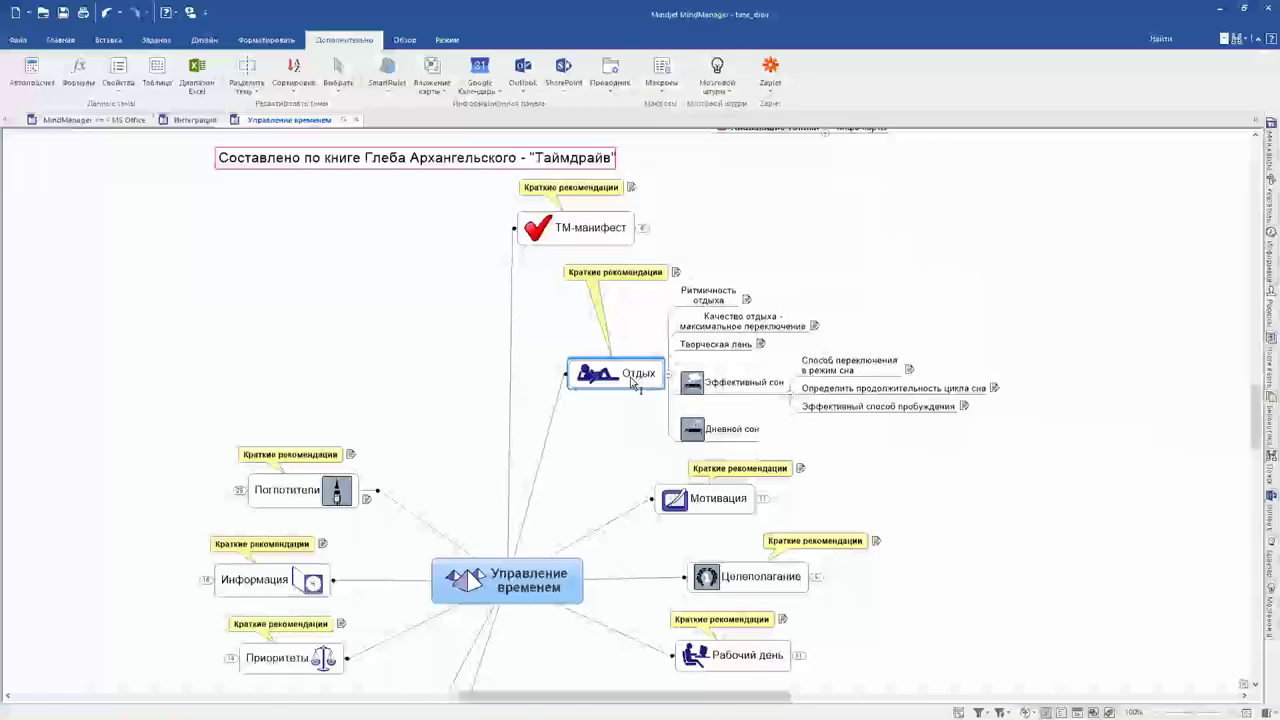Open the Google Calendar ribbon button
The height and width of the screenshot is (720, 1280).
[x=480, y=76]
